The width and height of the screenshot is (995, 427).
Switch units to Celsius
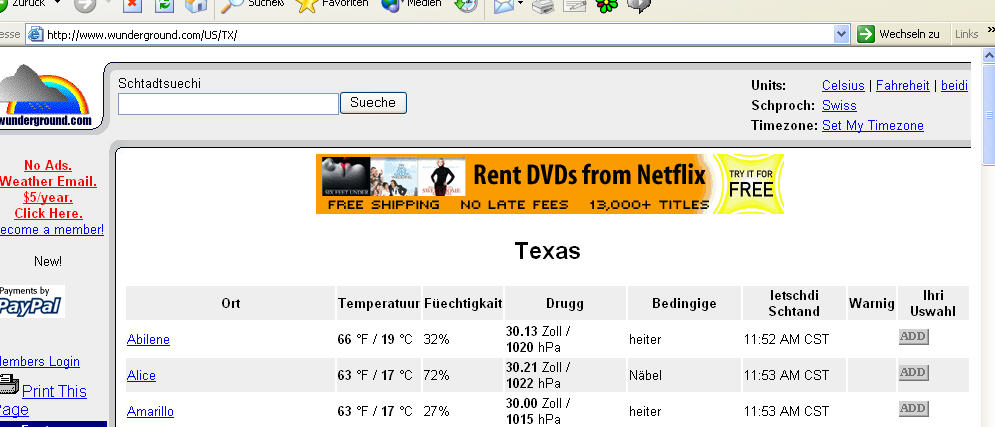(x=843, y=86)
